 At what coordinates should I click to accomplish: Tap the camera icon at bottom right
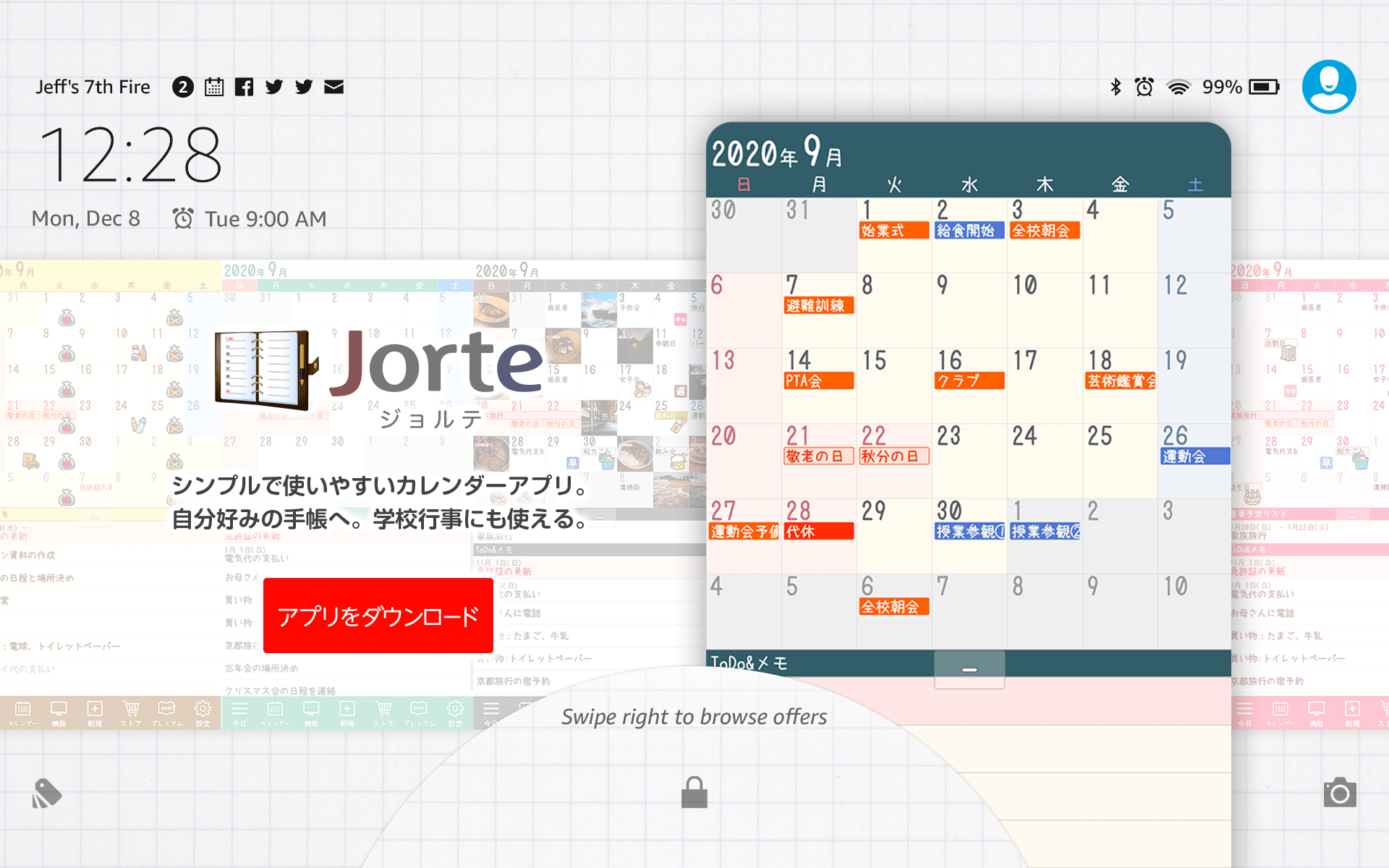[1342, 793]
